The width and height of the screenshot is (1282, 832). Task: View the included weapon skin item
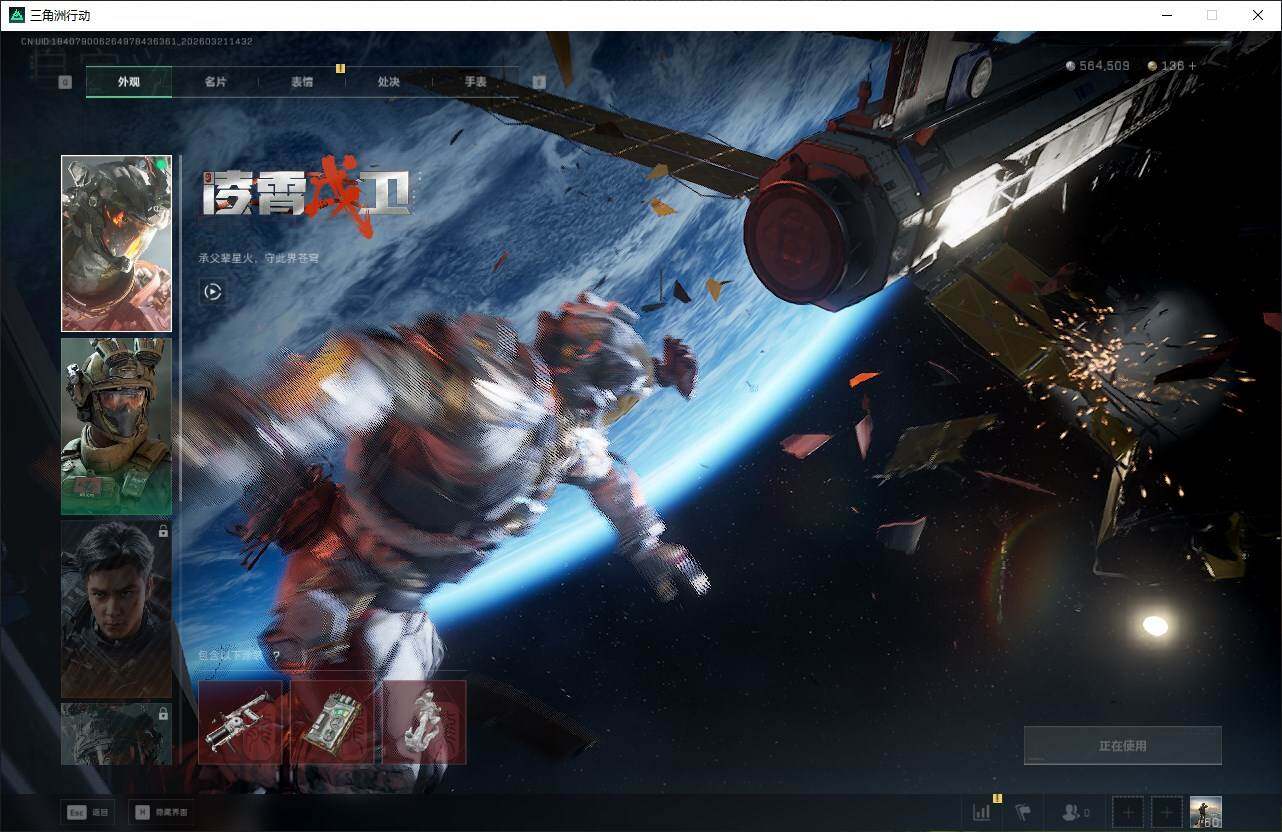[241, 722]
